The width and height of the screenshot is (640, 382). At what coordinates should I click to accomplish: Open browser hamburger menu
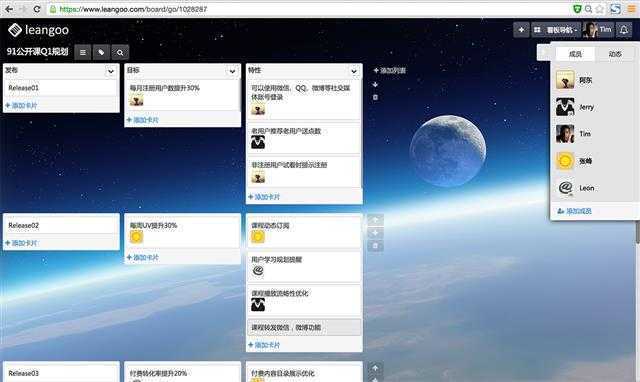(631, 9)
